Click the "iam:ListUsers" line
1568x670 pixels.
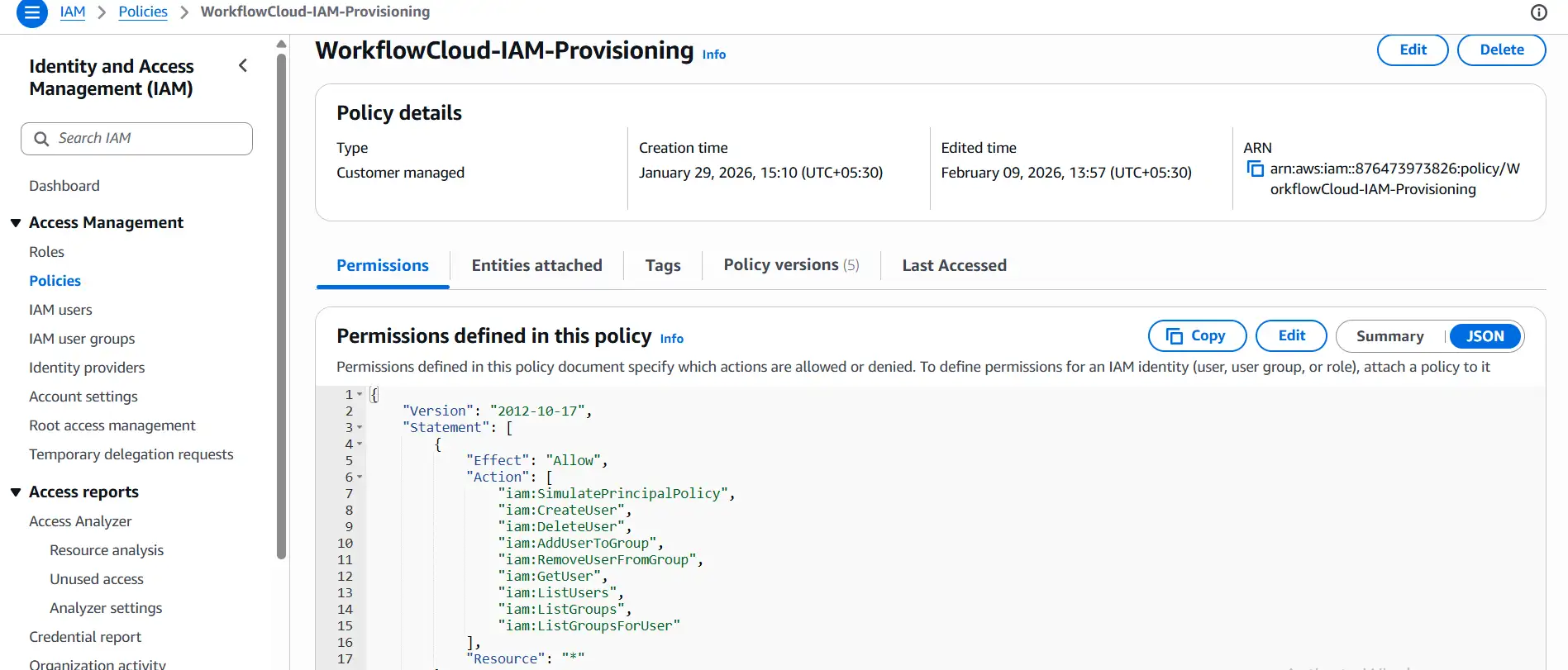point(560,592)
